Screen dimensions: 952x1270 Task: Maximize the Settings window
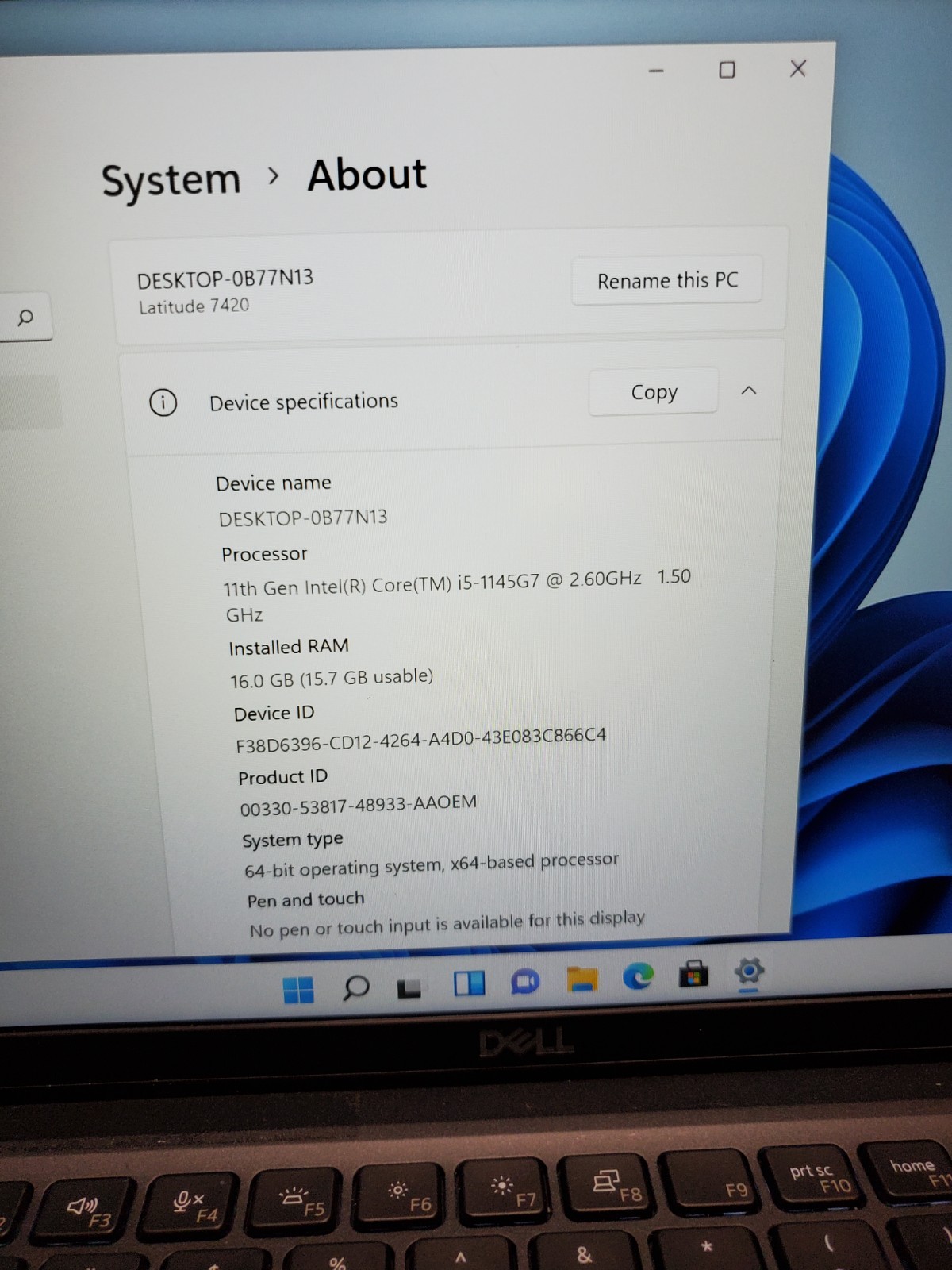727,70
